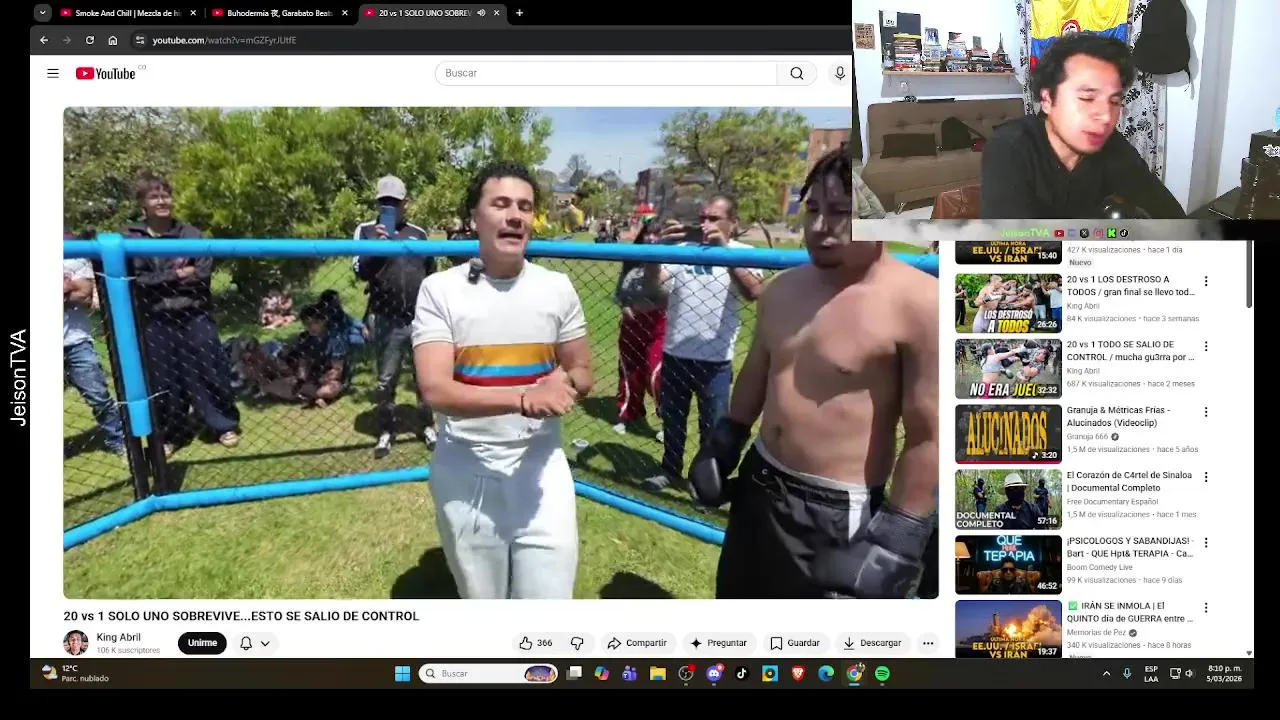Open the DOCUMENTAL COMPLETO 57:16 thumbnail
1280x720 pixels.
coord(1008,499)
